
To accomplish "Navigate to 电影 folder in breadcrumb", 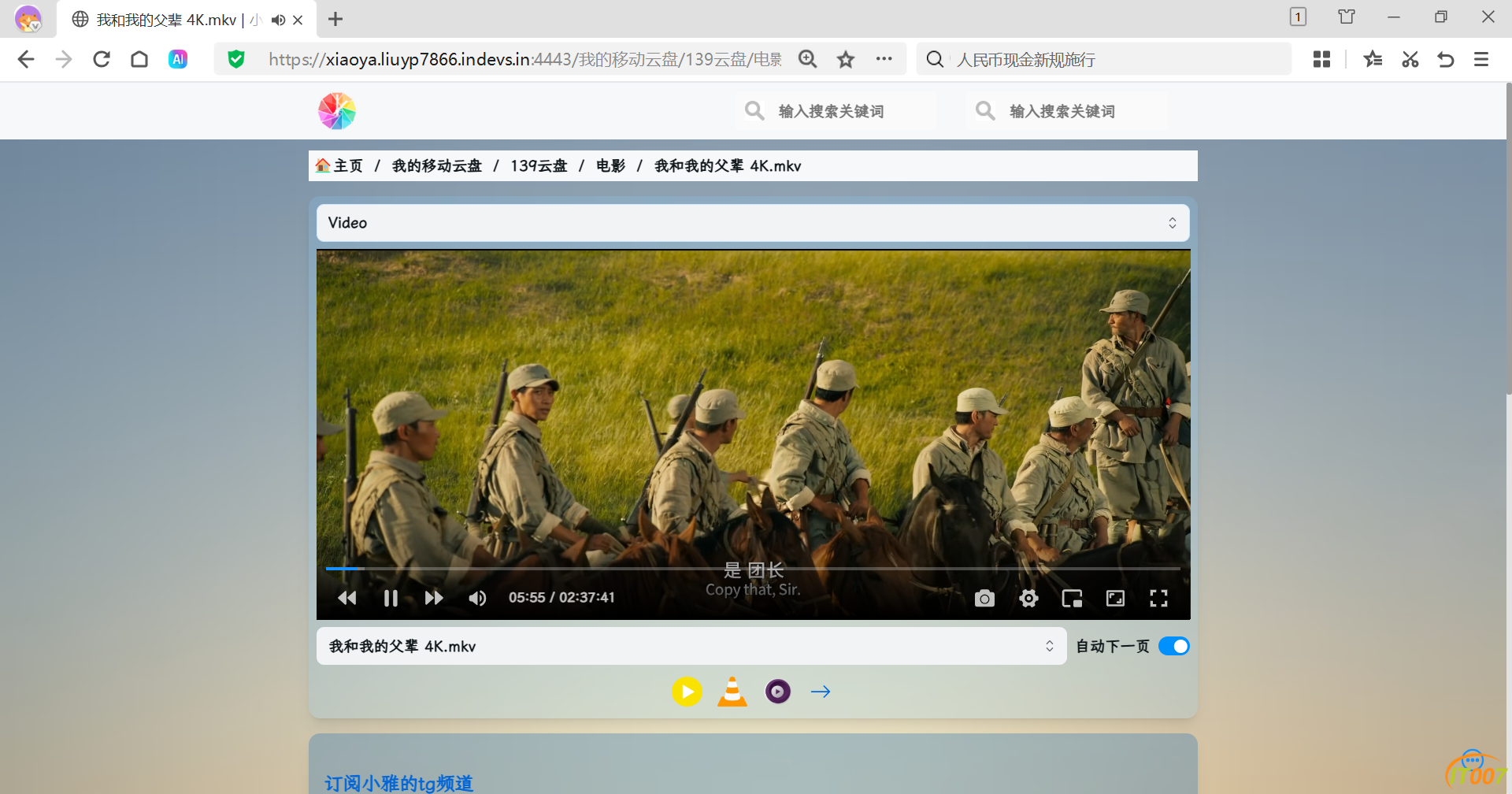I will point(610,166).
